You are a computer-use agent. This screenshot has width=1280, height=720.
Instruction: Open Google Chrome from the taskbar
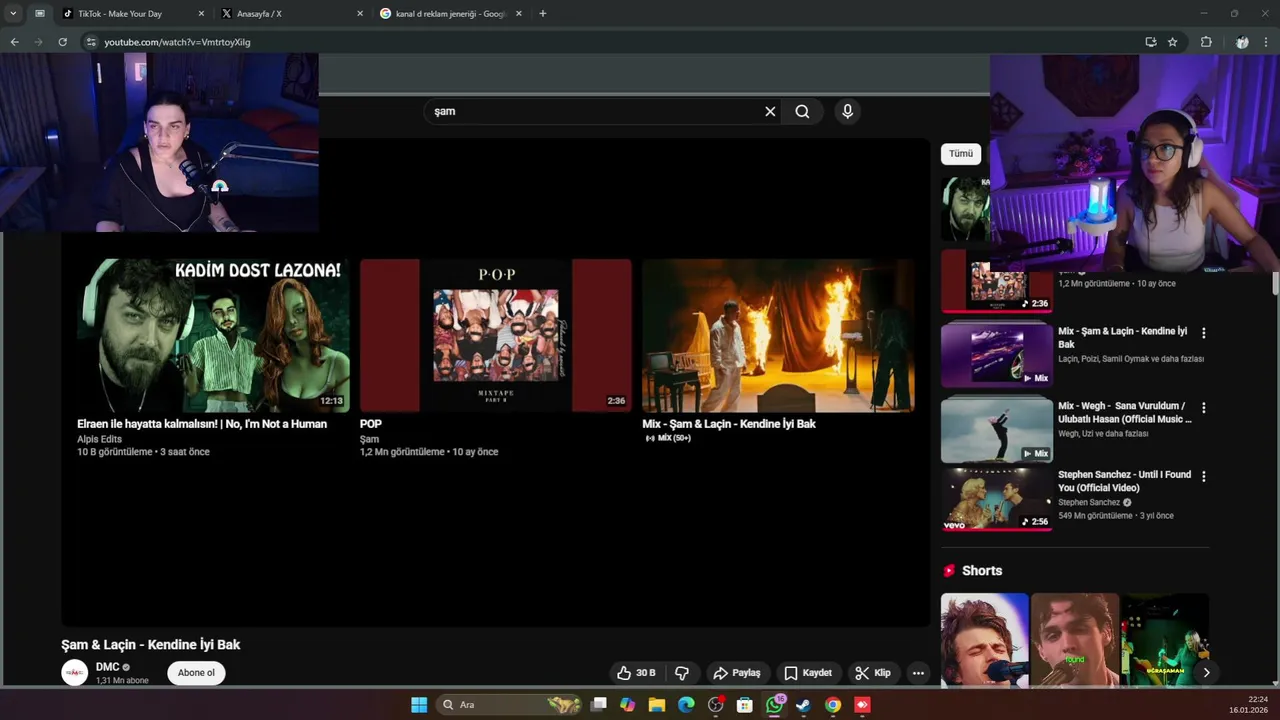coord(833,705)
